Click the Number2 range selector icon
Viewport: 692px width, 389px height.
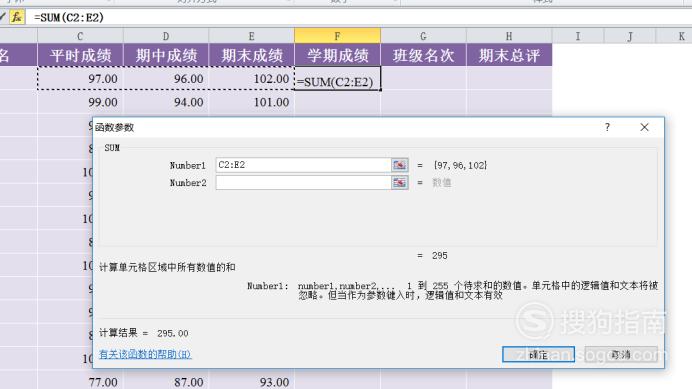click(x=399, y=182)
